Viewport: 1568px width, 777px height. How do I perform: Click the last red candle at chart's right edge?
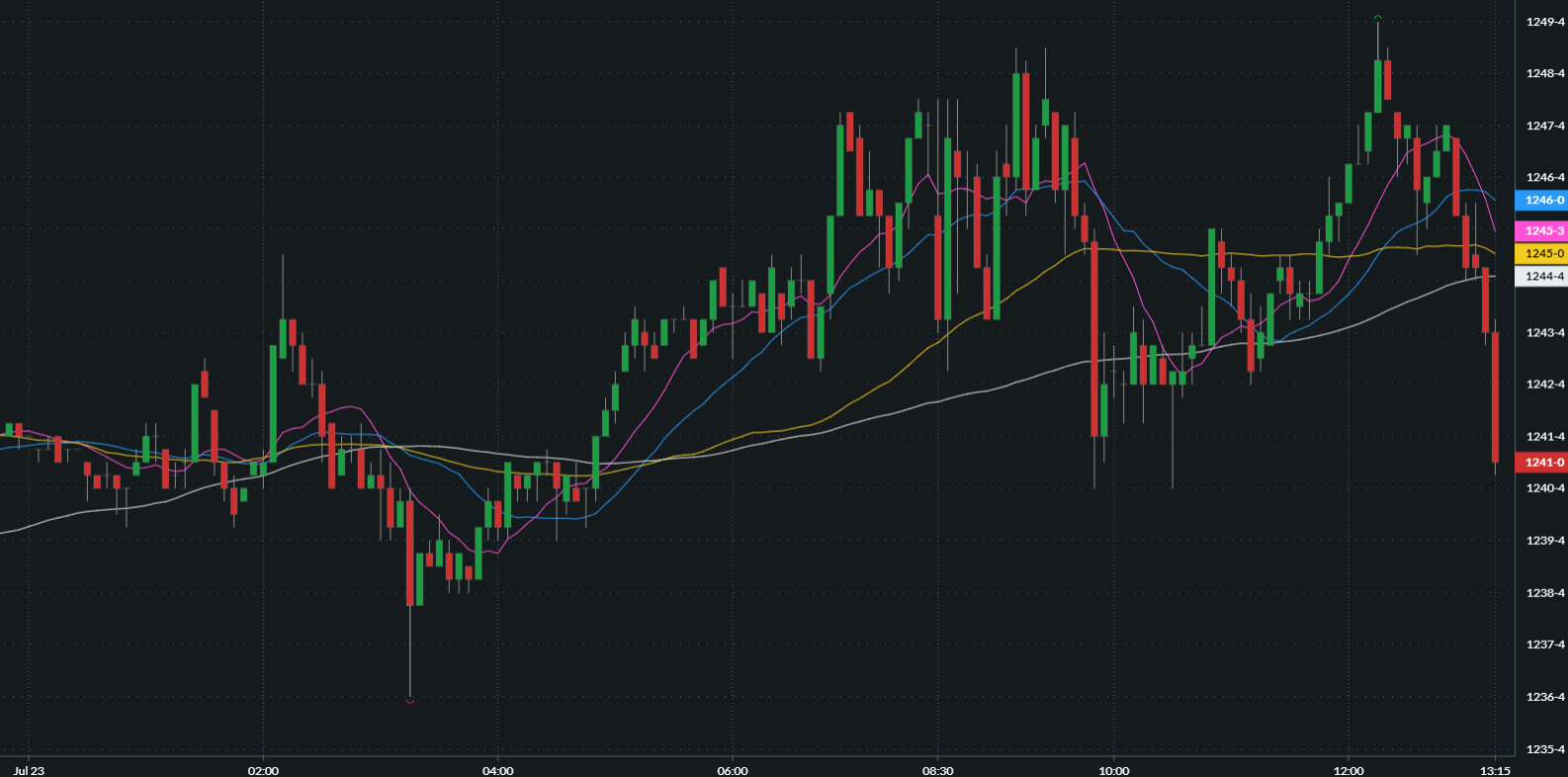[x=1495, y=397]
